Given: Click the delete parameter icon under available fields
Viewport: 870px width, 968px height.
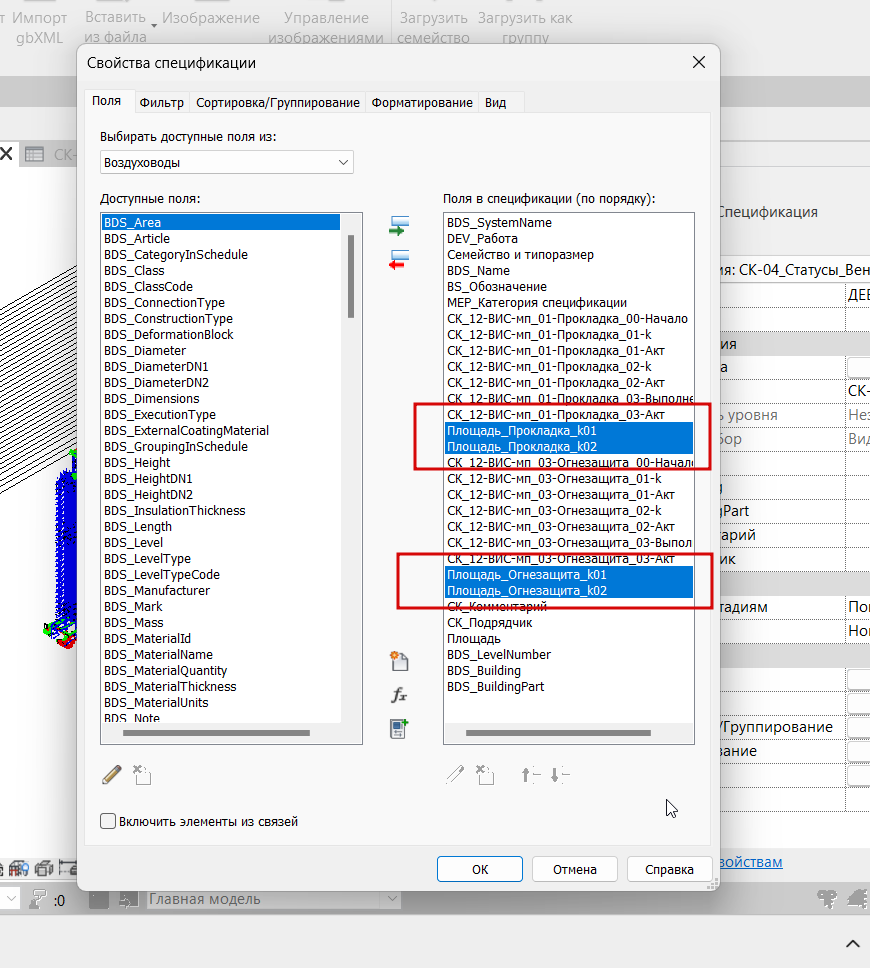Looking at the screenshot, I should [142, 774].
